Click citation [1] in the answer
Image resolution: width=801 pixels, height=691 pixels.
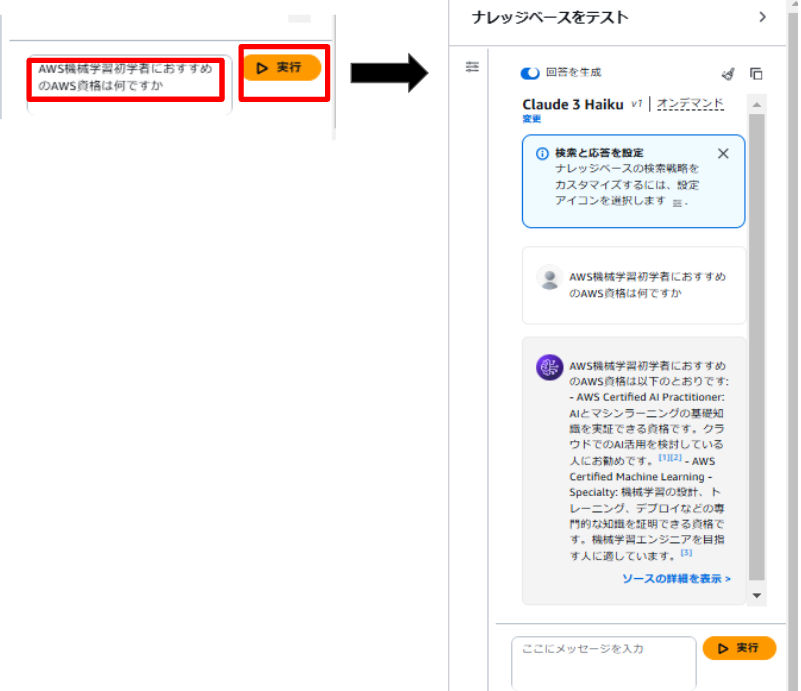coord(664,457)
